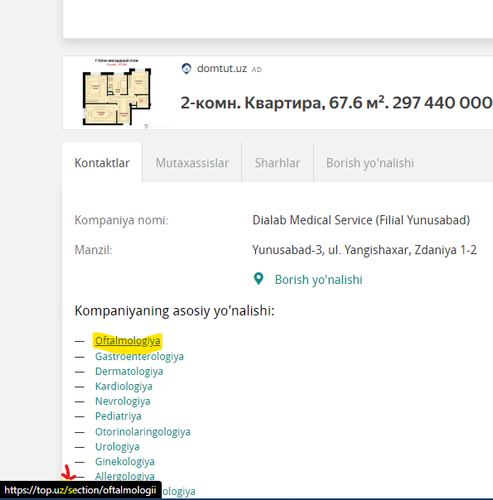Open the Allergologiya link
493x500 pixels.
point(125,476)
